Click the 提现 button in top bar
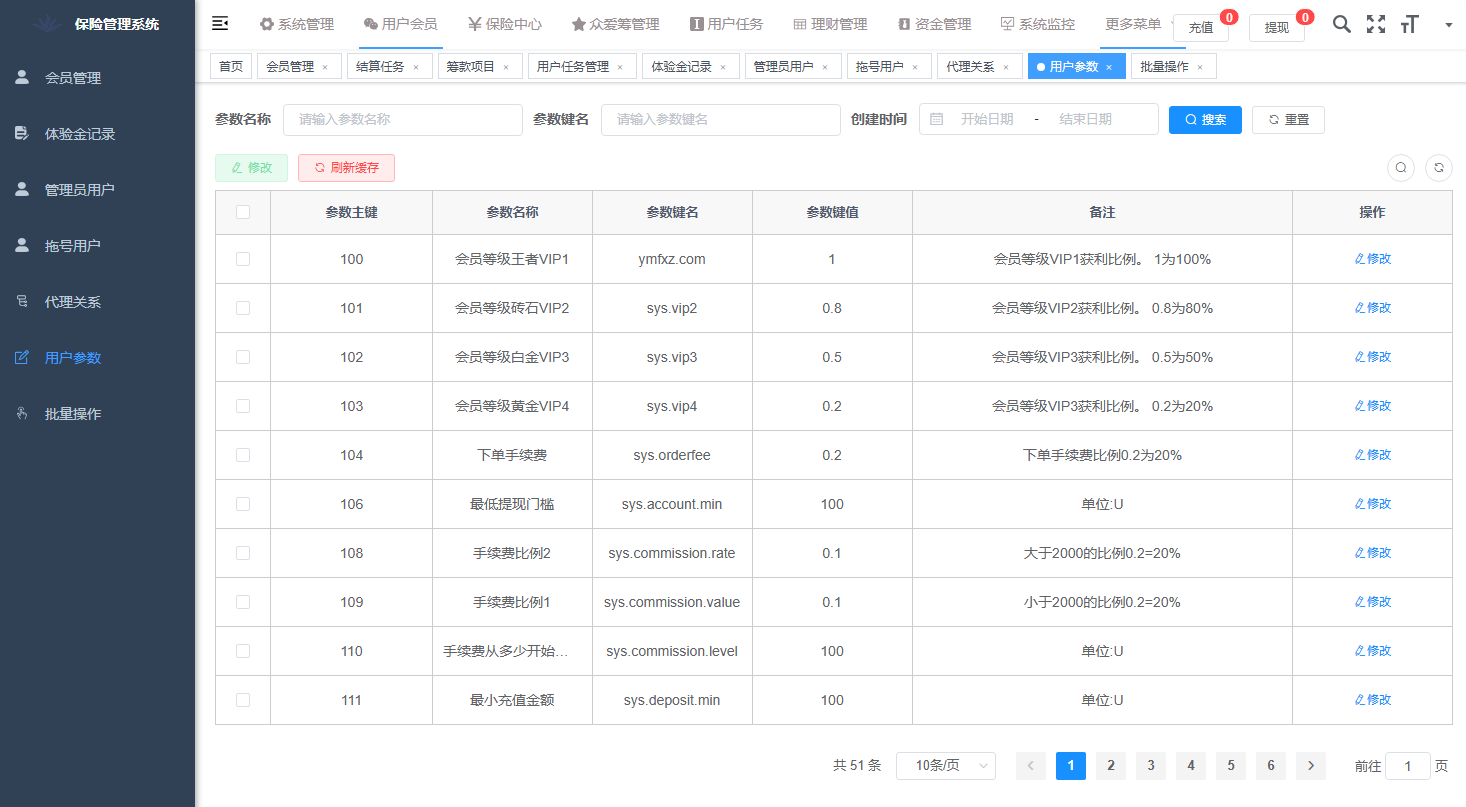Image resolution: width=1466 pixels, height=807 pixels. [x=1277, y=28]
